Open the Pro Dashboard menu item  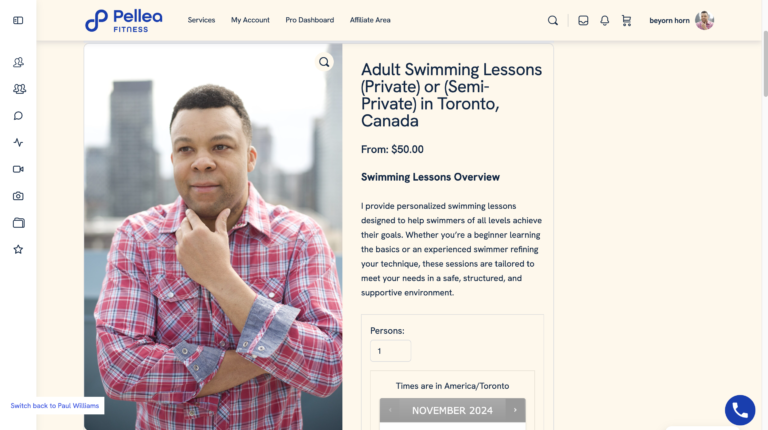[x=310, y=20]
